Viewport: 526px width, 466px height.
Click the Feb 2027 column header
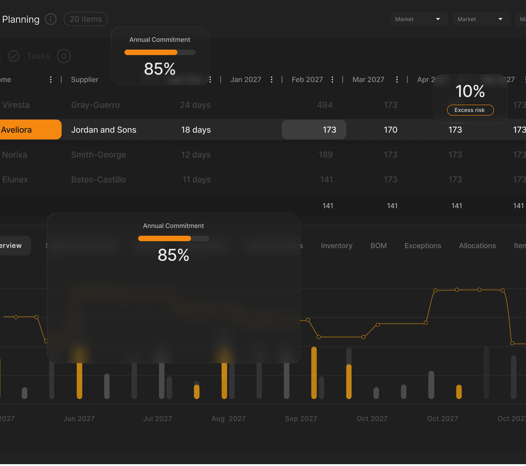(x=307, y=80)
